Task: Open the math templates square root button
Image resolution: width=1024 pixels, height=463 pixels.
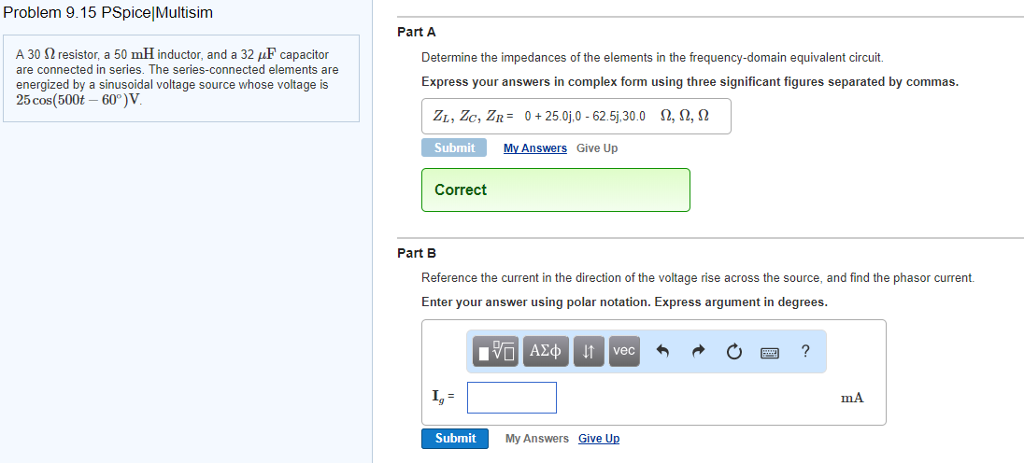Action: click(x=495, y=351)
